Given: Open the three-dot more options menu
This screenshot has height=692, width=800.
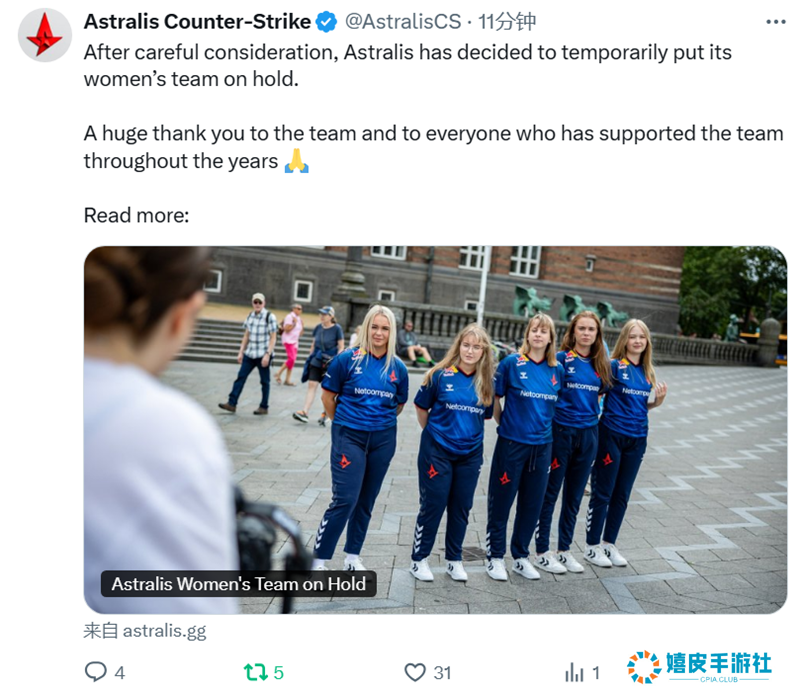Looking at the screenshot, I should (776, 22).
